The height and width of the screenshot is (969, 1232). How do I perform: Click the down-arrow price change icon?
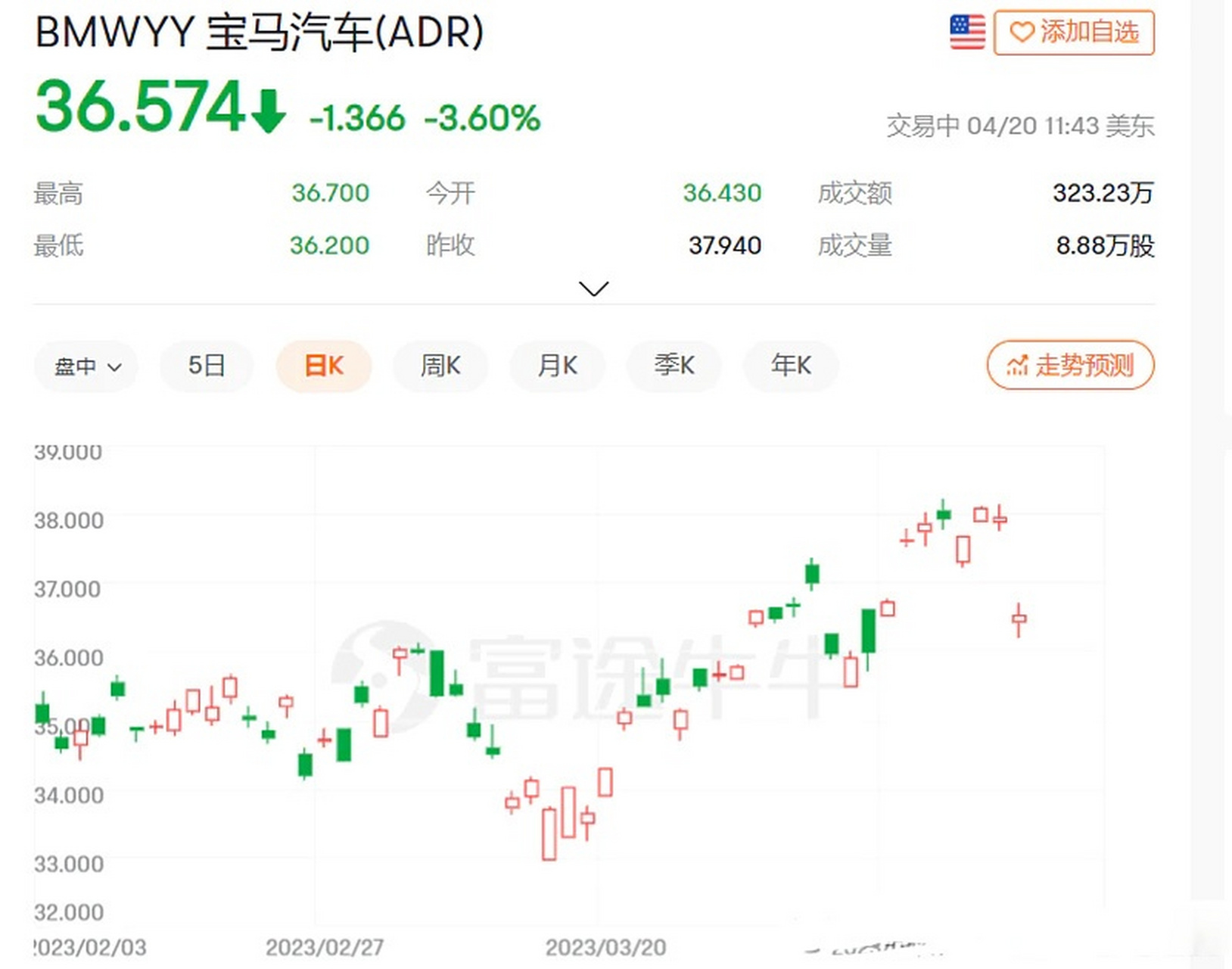click(x=268, y=111)
